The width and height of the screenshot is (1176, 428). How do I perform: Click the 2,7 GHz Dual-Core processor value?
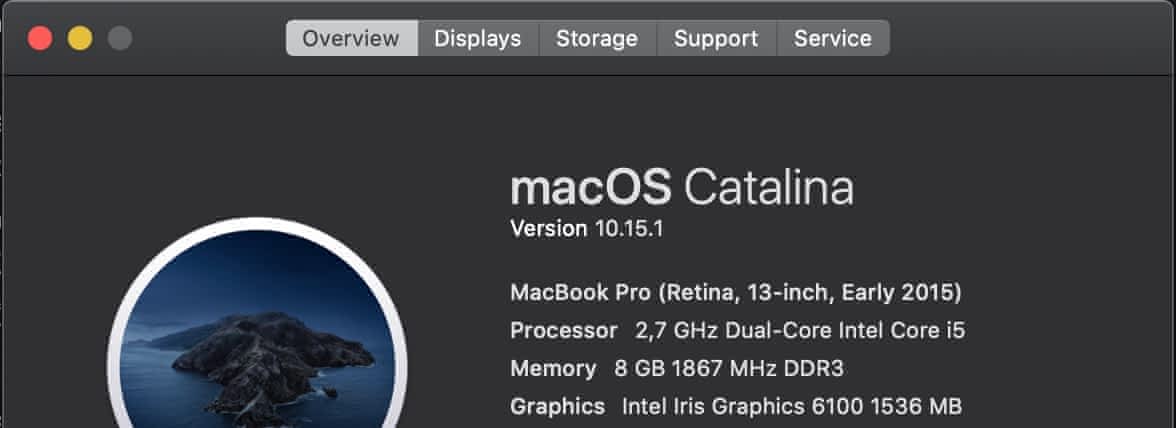800,331
